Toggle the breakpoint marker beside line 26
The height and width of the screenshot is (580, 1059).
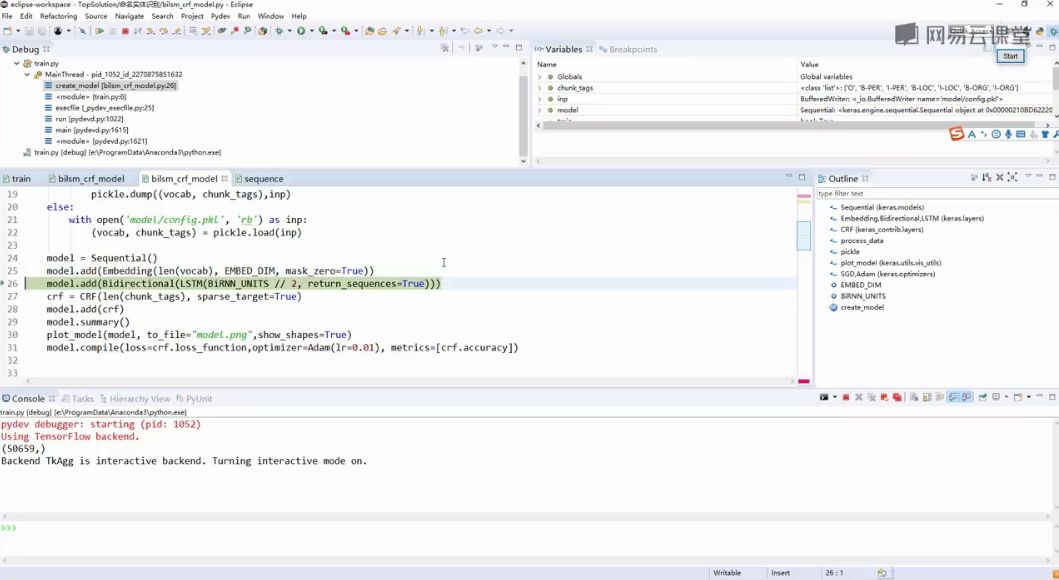[3, 284]
